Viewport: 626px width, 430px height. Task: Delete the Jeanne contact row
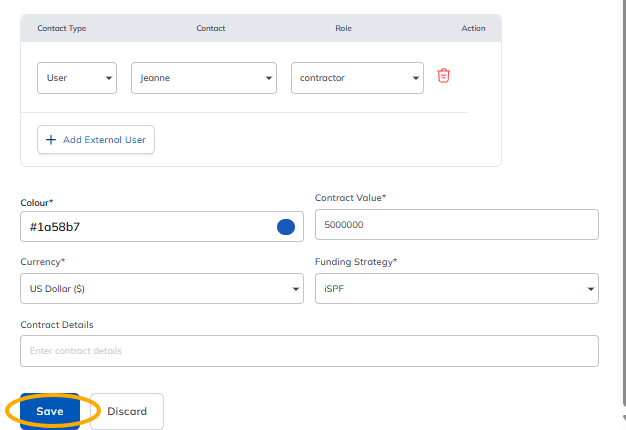point(444,77)
